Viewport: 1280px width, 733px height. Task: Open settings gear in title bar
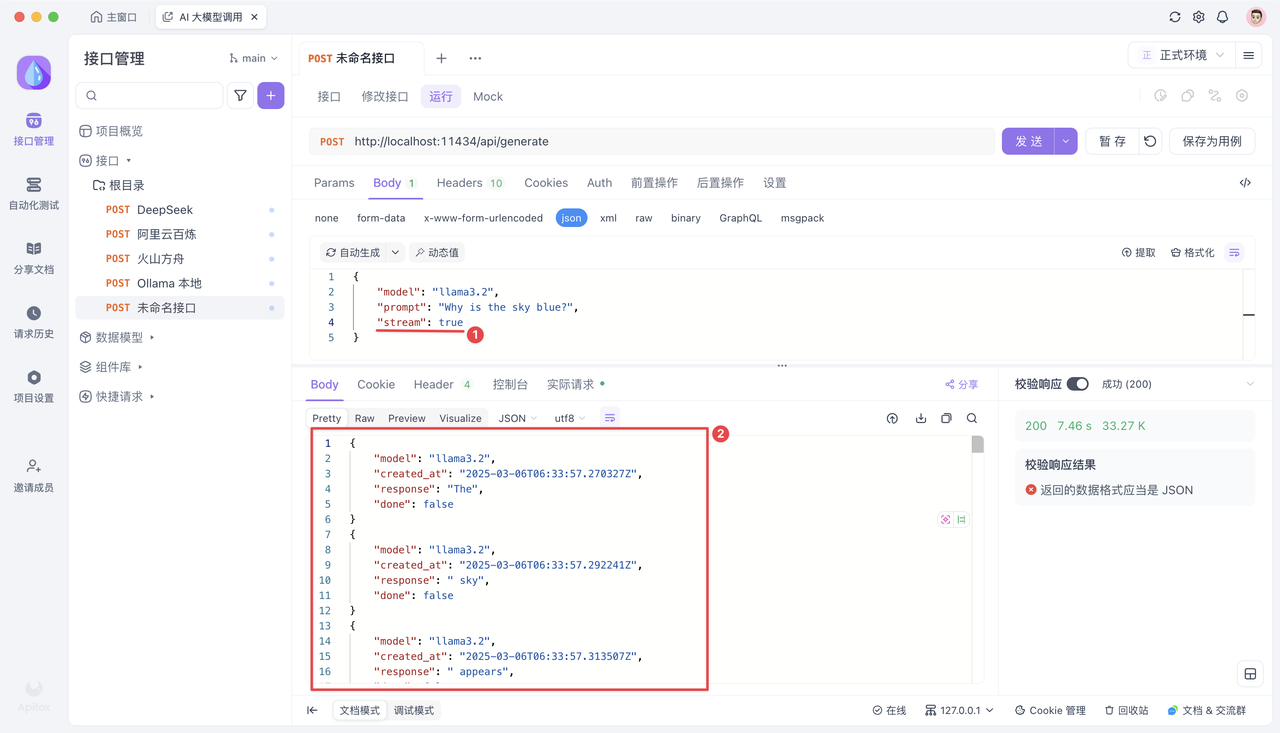1199,17
